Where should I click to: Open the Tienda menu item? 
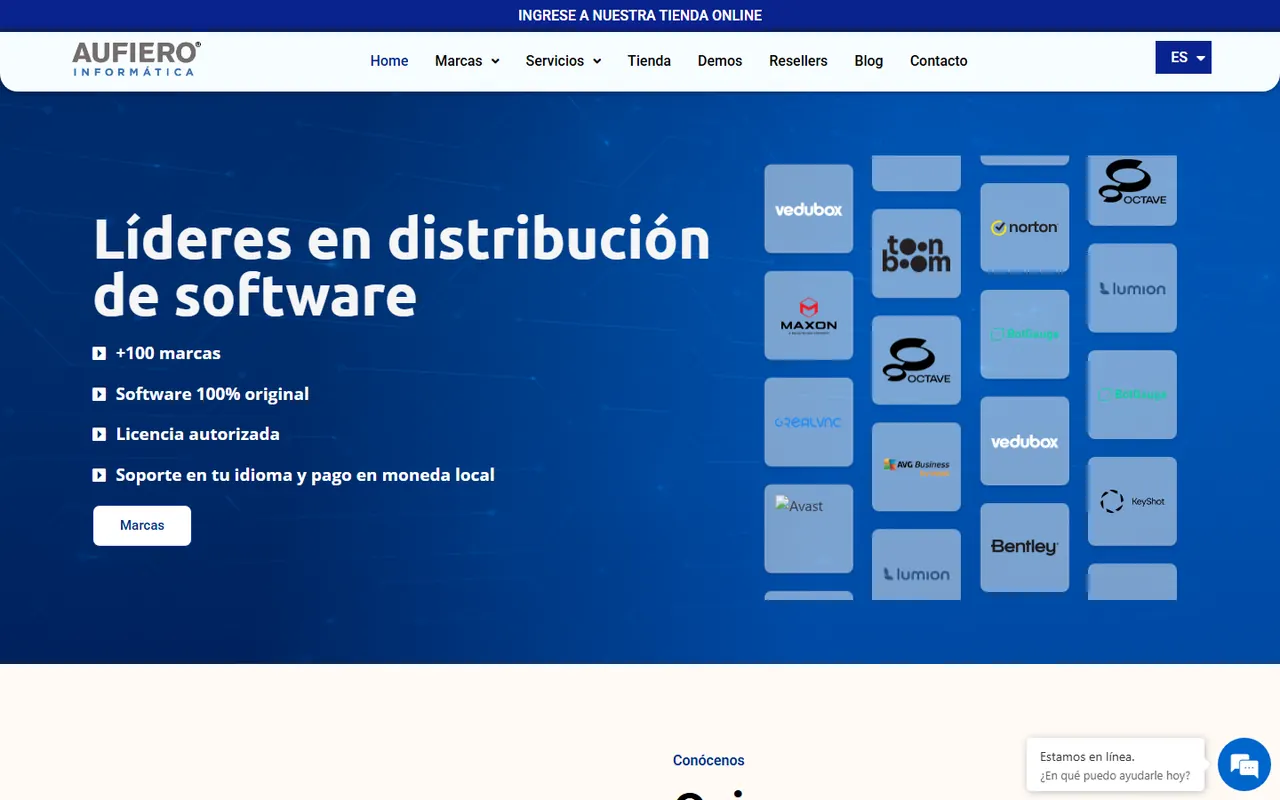[x=649, y=61]
